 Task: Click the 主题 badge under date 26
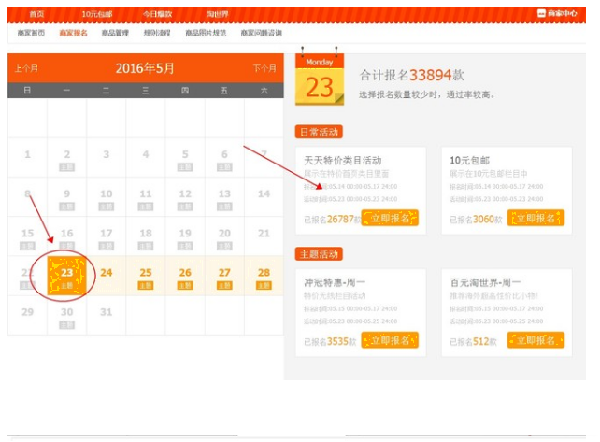pyautogui.click(x=185, y=285)
